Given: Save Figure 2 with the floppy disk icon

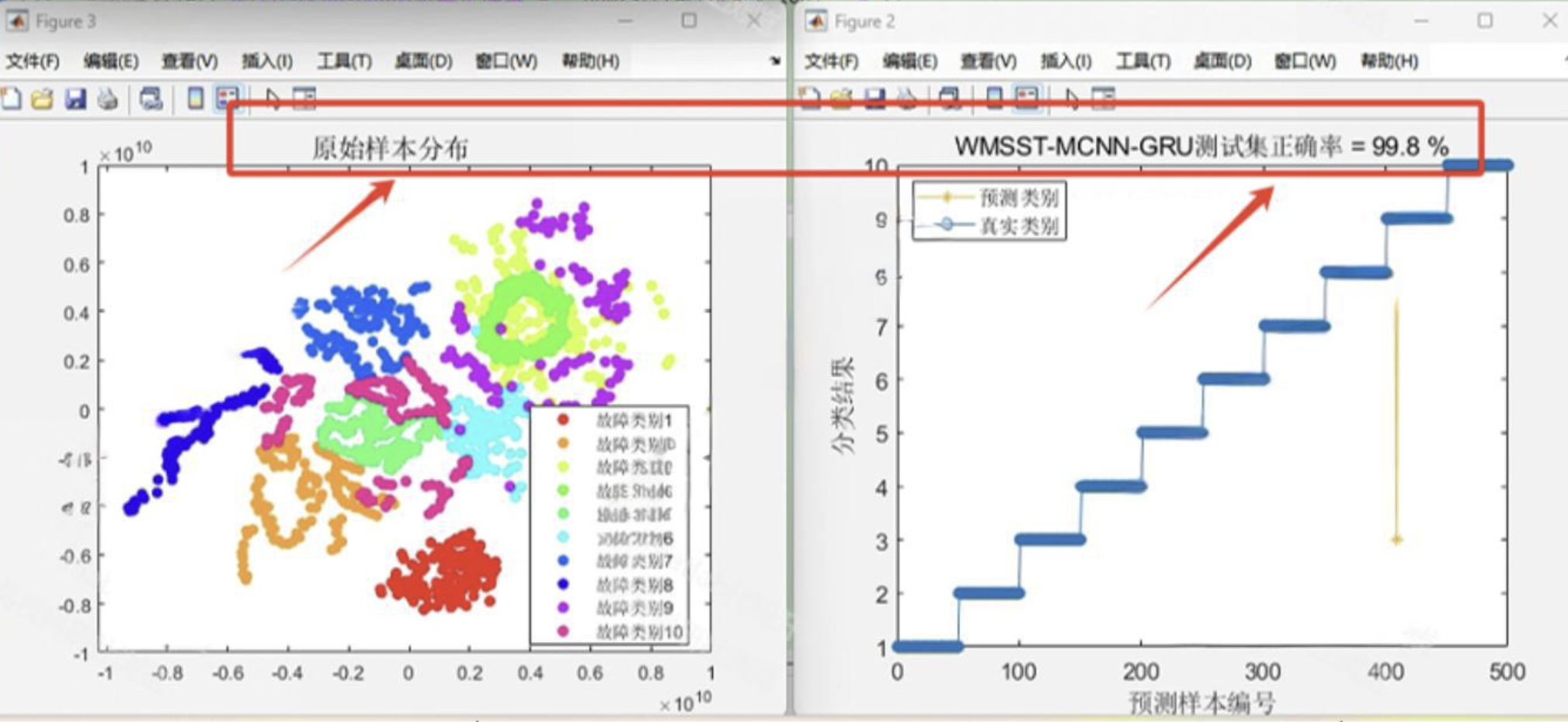Looking at the screenshot, I should point(874,99).
